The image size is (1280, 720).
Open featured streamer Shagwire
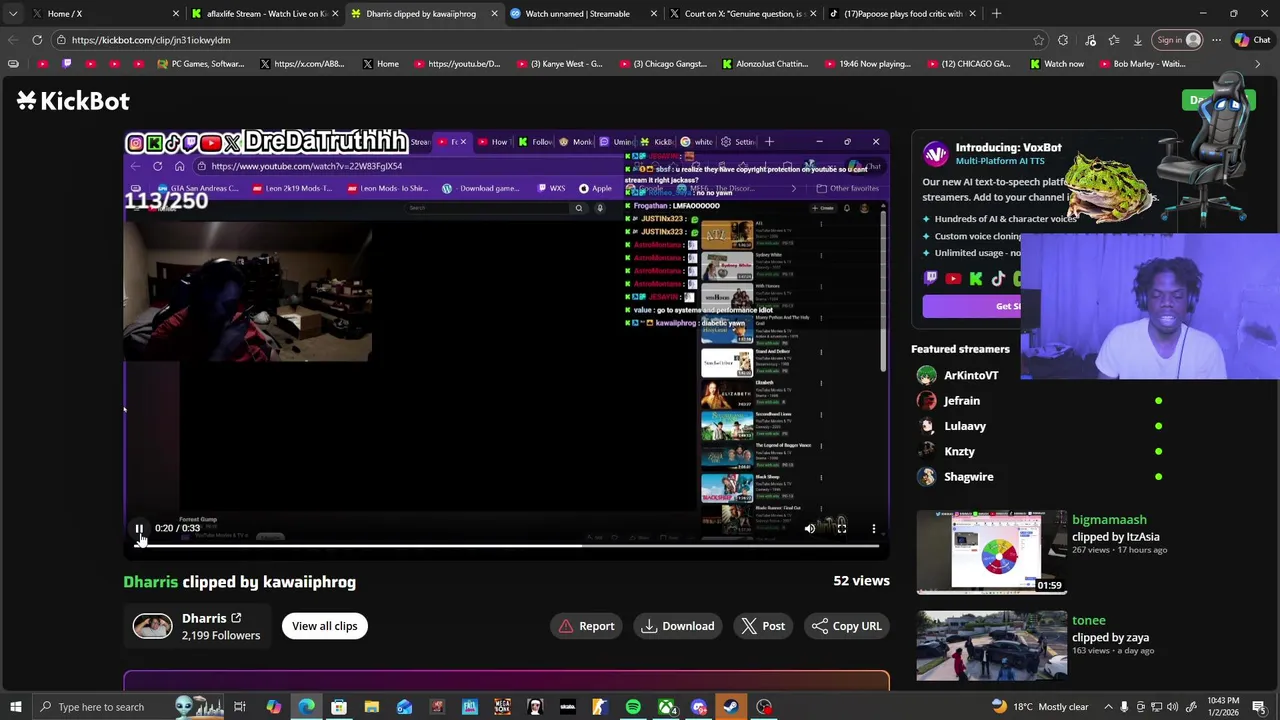point(969,477)
